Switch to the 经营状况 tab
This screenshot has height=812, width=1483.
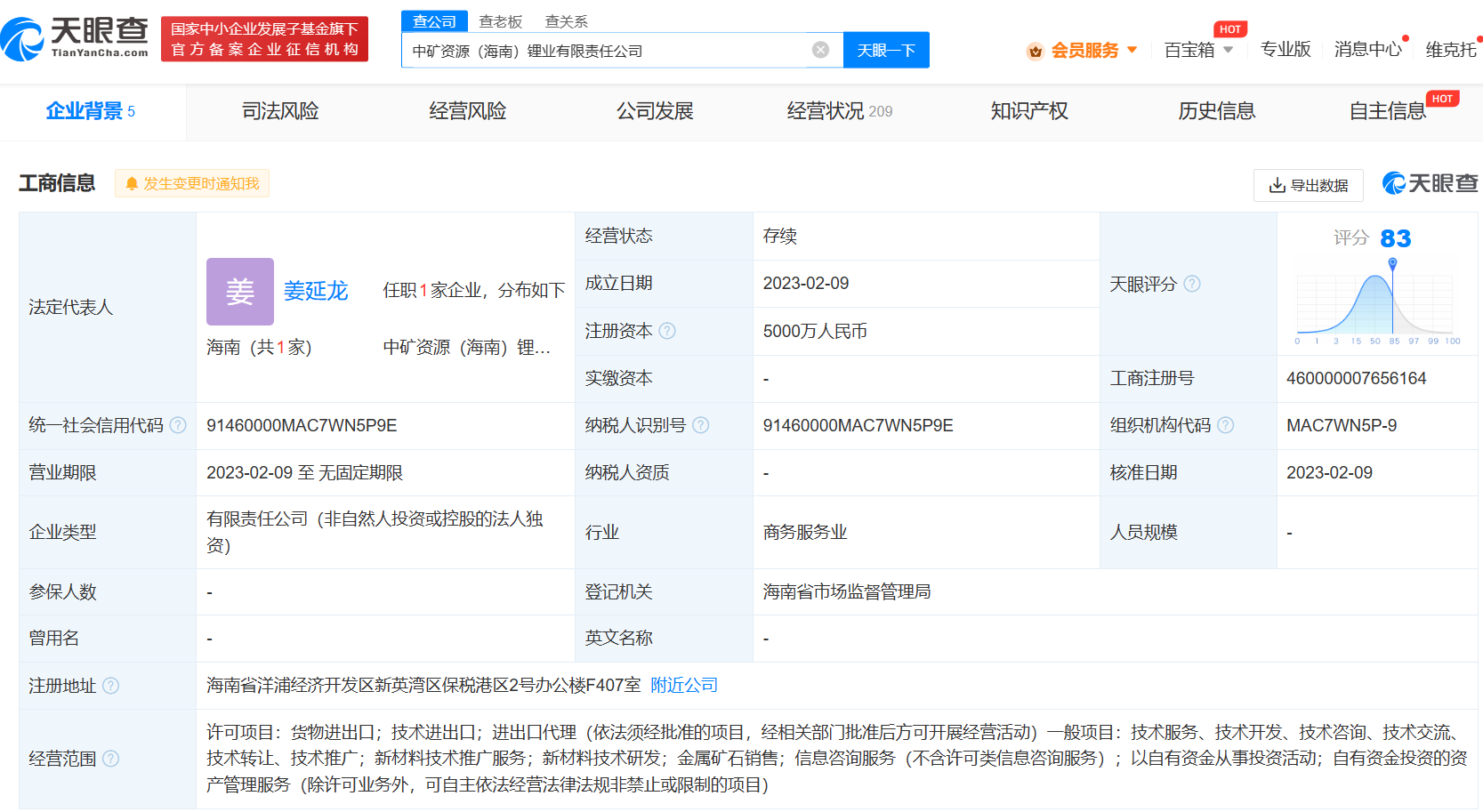[x=840, y=111]
